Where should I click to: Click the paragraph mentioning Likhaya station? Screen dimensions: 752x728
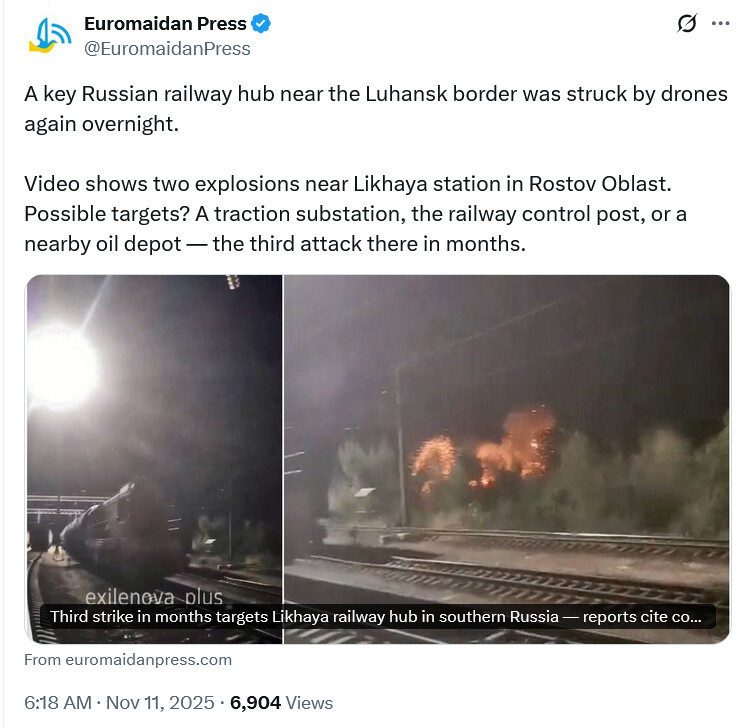point(356,214)
